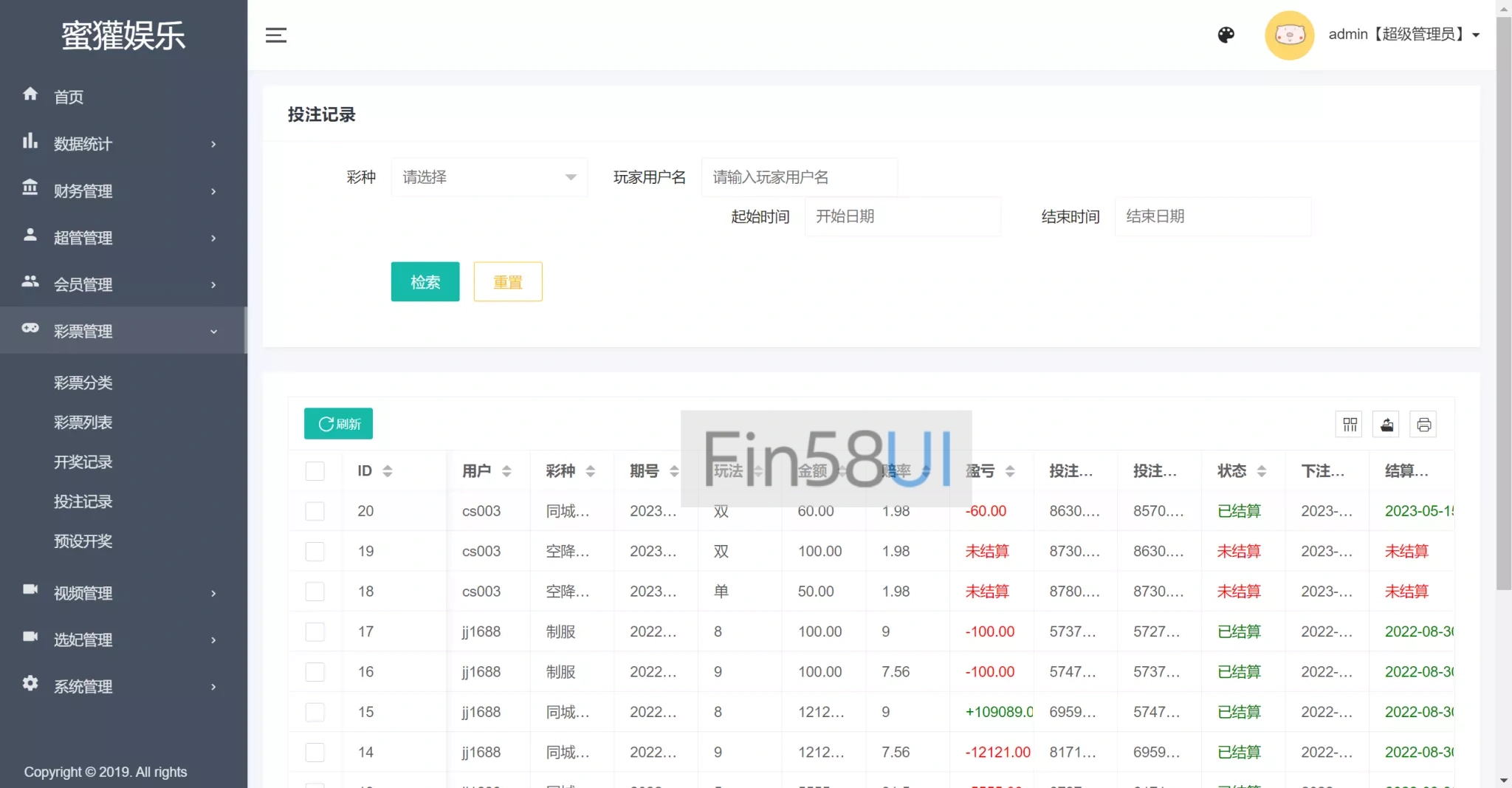The height and width of the screenshot is (788, 1512).
Task: Open the theme color palette icon
Action: click(x=1226, y=35)
